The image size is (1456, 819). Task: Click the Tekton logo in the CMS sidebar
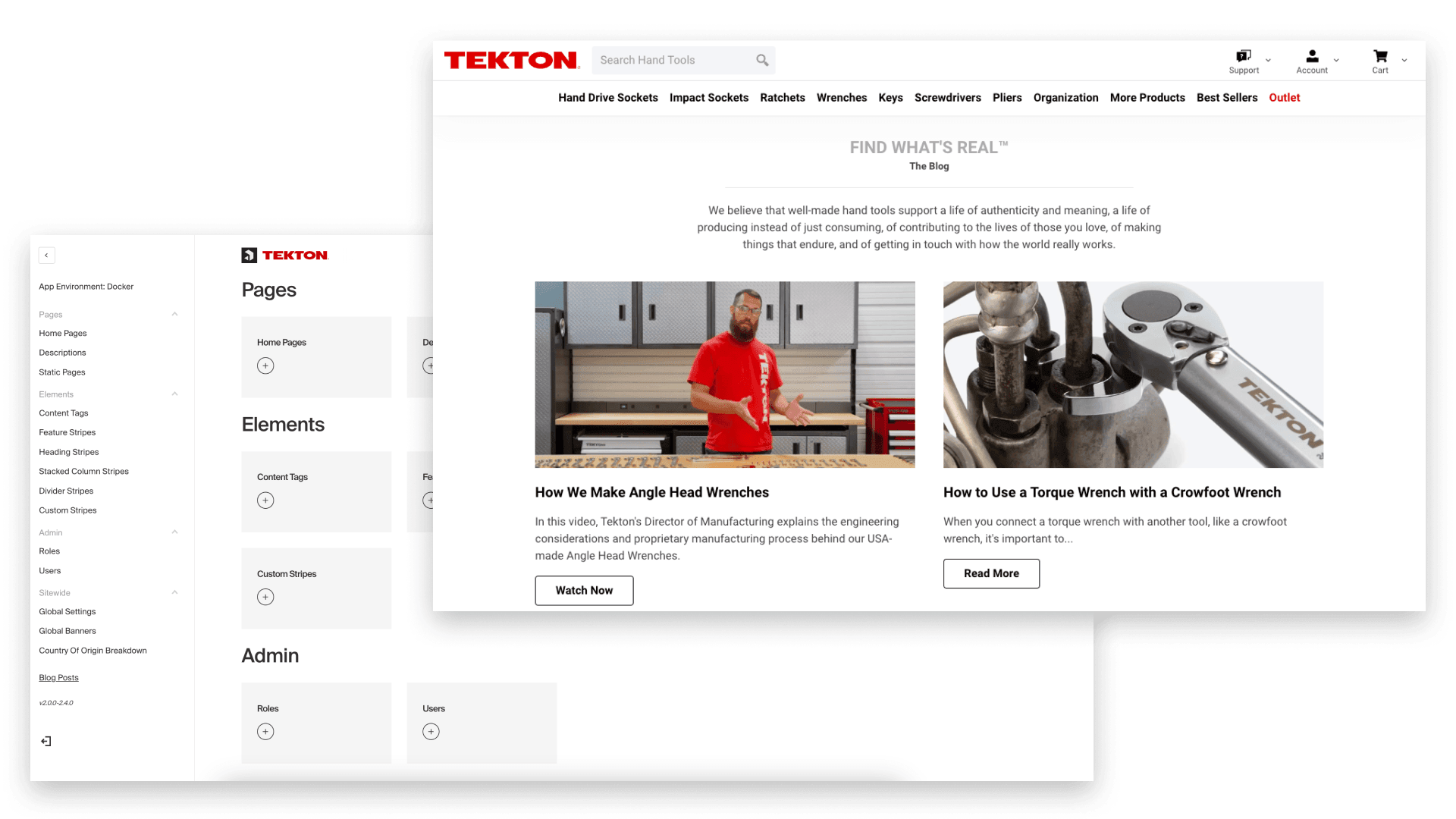click(285, 255)
